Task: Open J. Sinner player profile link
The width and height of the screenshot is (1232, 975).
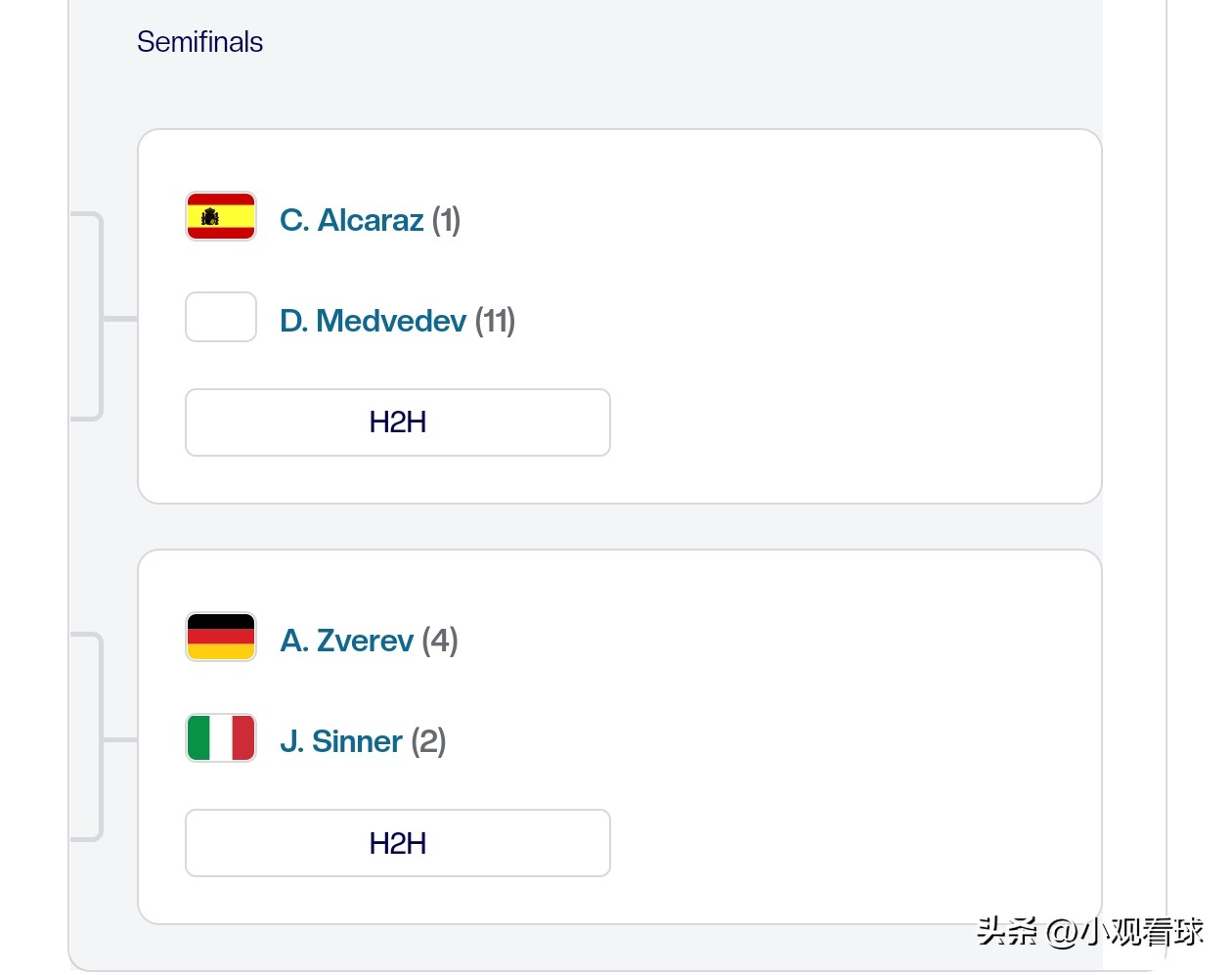Action: click(340, 741)
